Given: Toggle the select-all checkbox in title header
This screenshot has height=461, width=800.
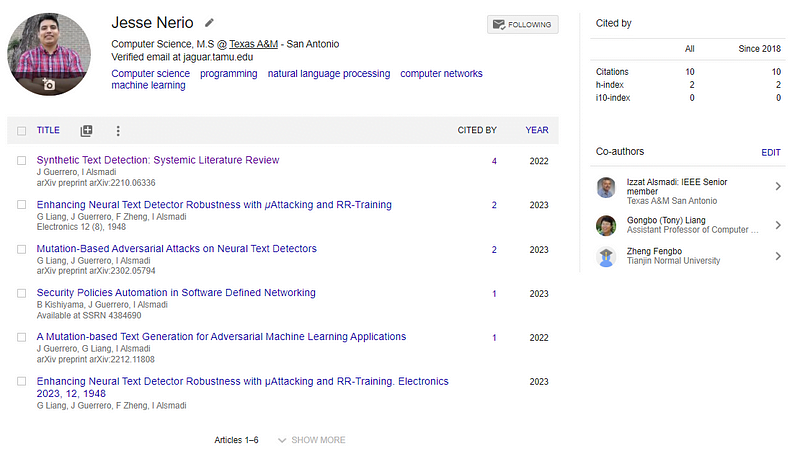Looking at the screenshot, I should click(x=22, y=130).
